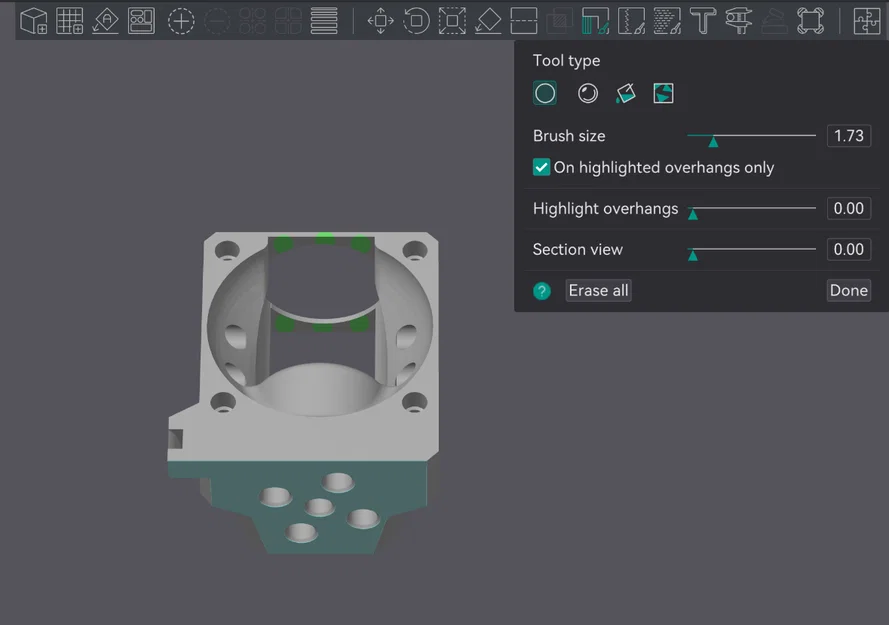Click Done to finish support painting
Image resolution: width=889 pixels, height=625 pixels.
pyautogui.click(x=849, y=290)
